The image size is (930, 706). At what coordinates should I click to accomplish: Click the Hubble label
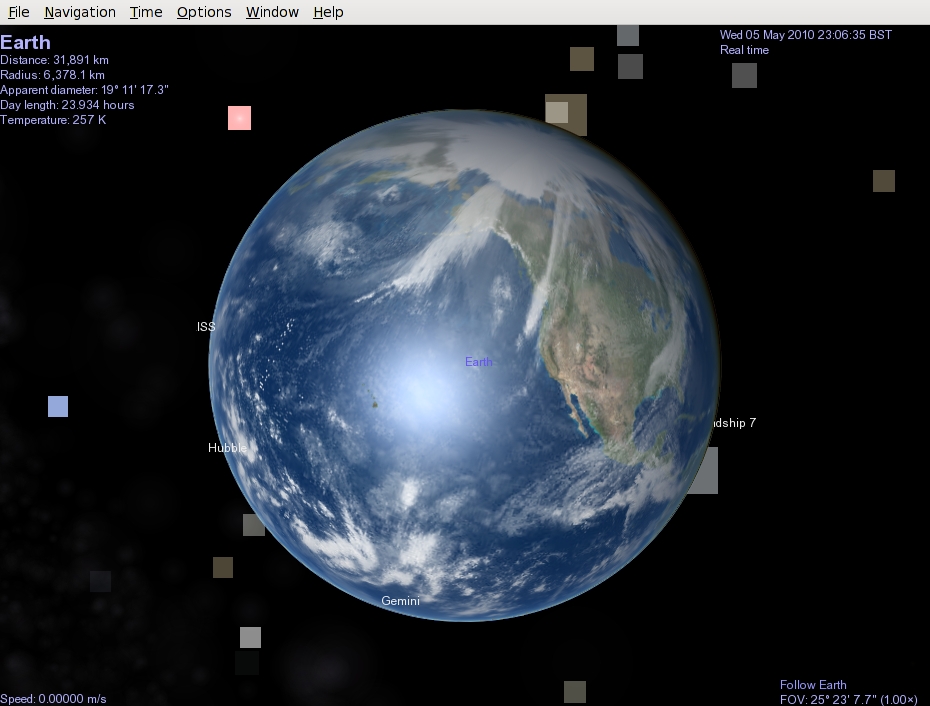pos(227,448)
